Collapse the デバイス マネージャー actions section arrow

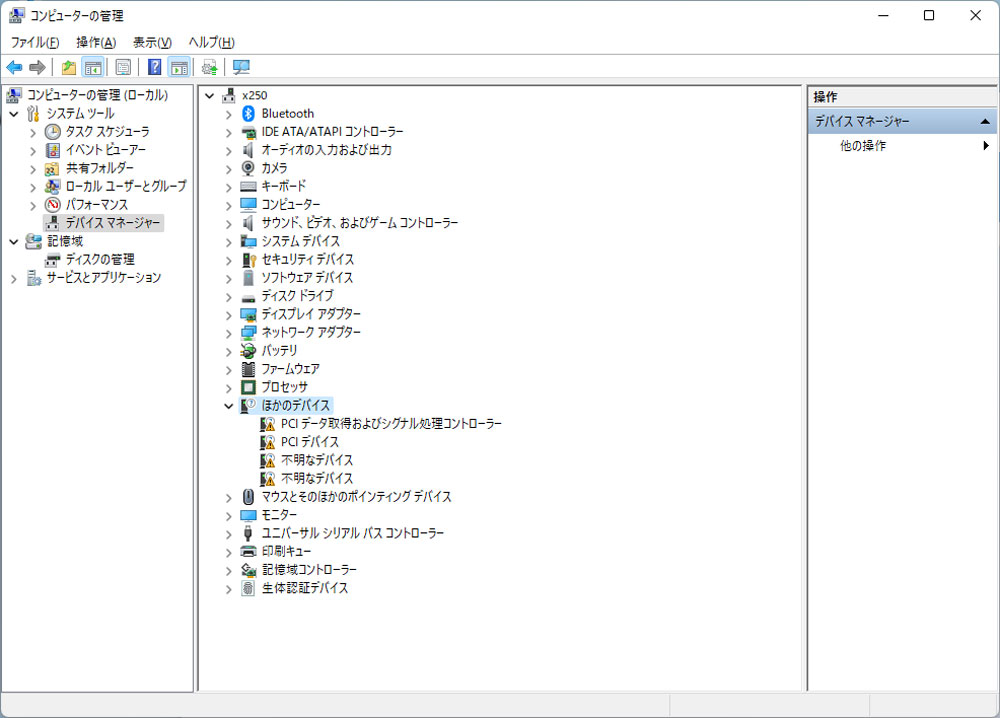[x=985, y=121]
